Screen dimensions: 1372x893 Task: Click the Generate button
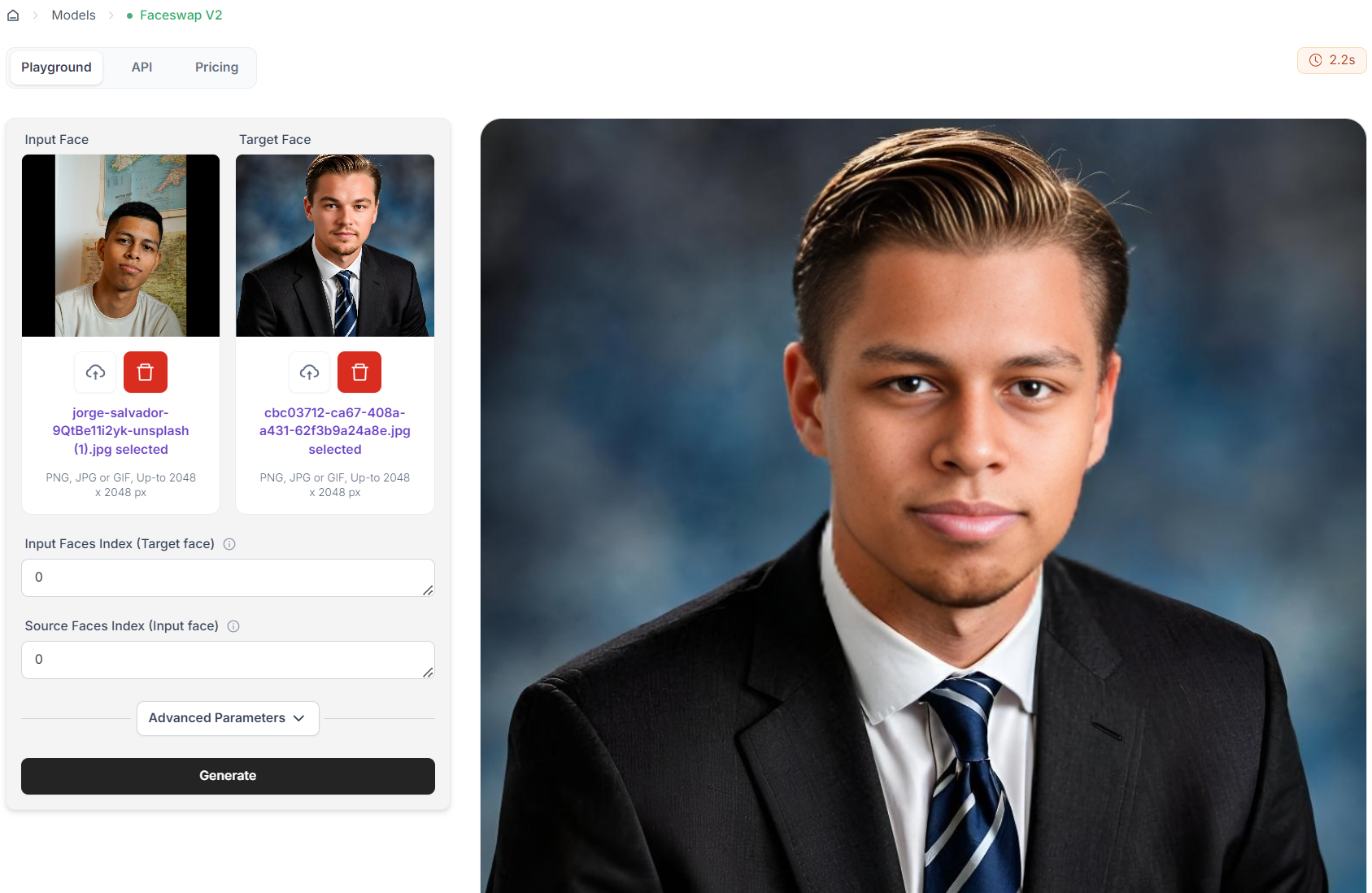point(228,776)
